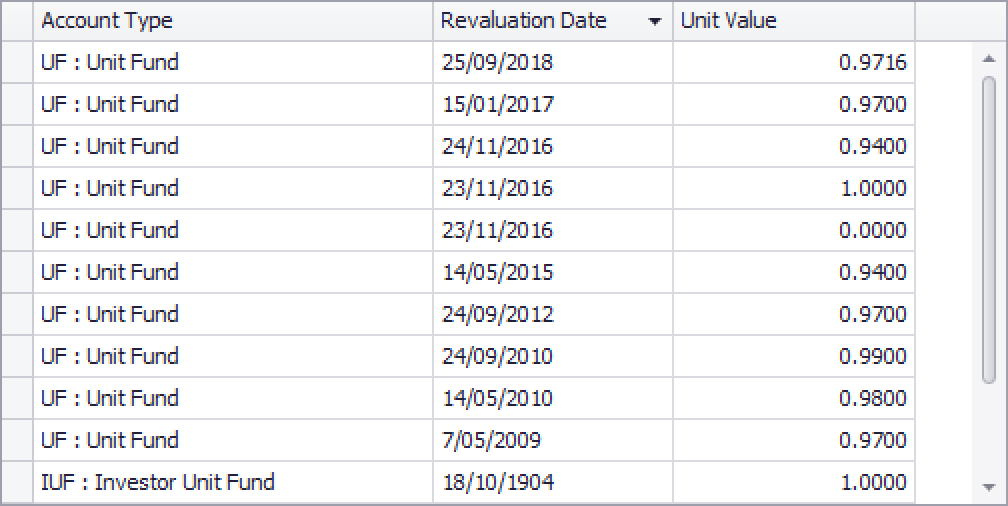Sort by Account Type column header
The image size is (1008, 506).
point(233,21)
